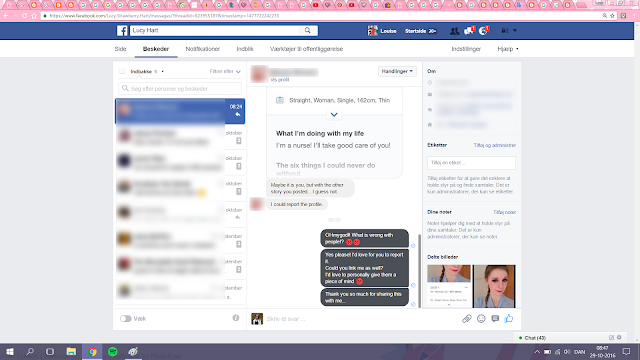640x360 pixels.
Task: Open the friend requests icon
Action: [x=454, y=31]
